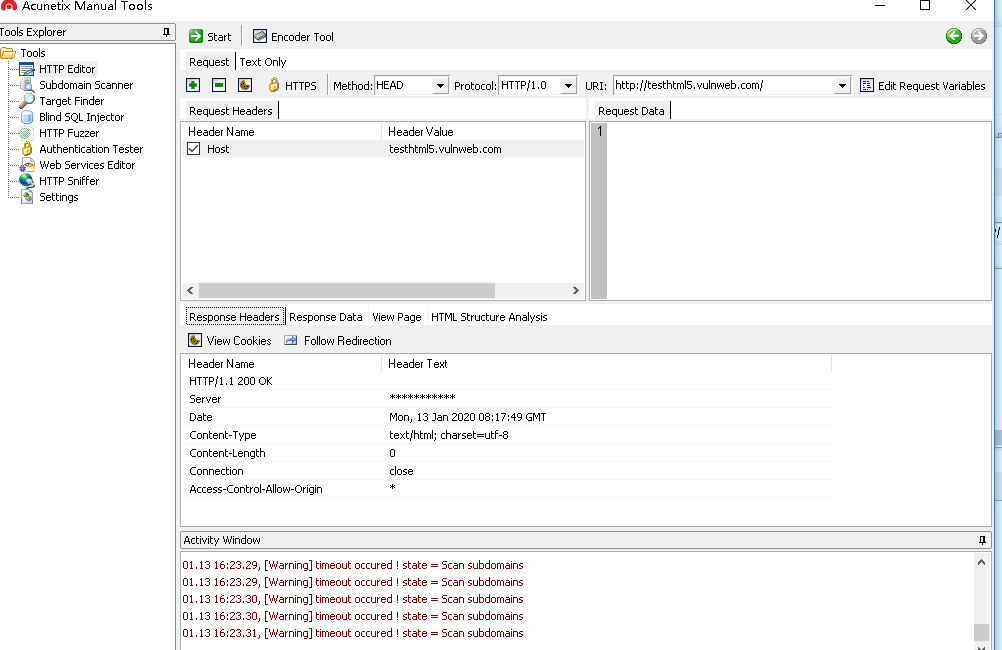Open Web Services Editor tool
Screen dimensions: 1002x650
click(87, 165)
